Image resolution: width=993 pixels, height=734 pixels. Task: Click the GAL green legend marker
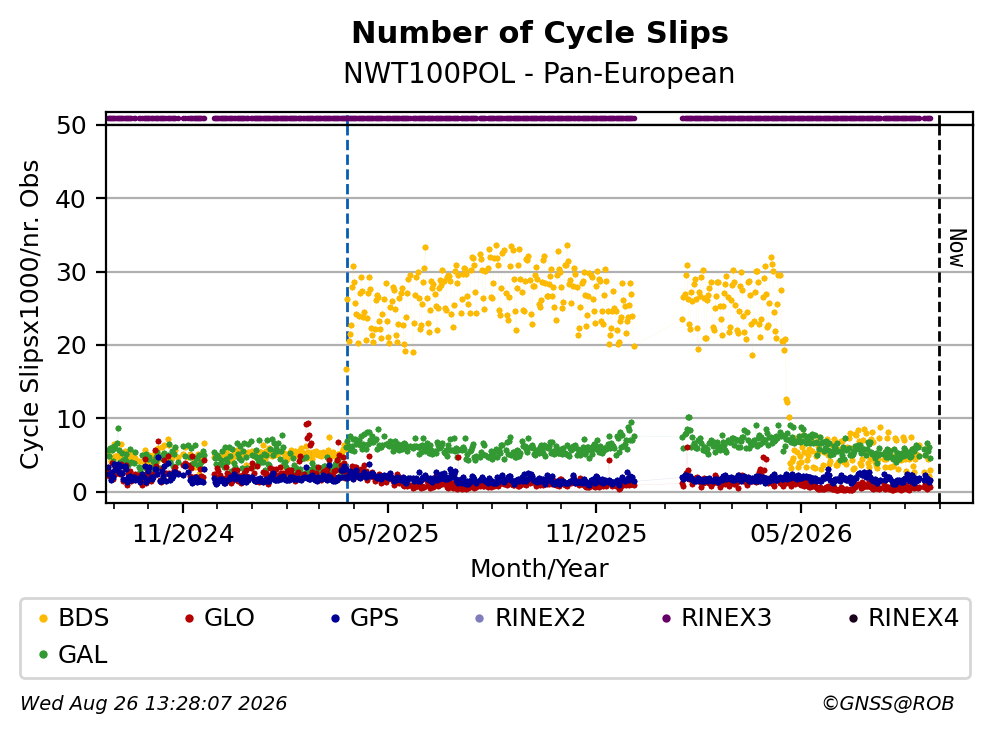click(x=43, y=655)
